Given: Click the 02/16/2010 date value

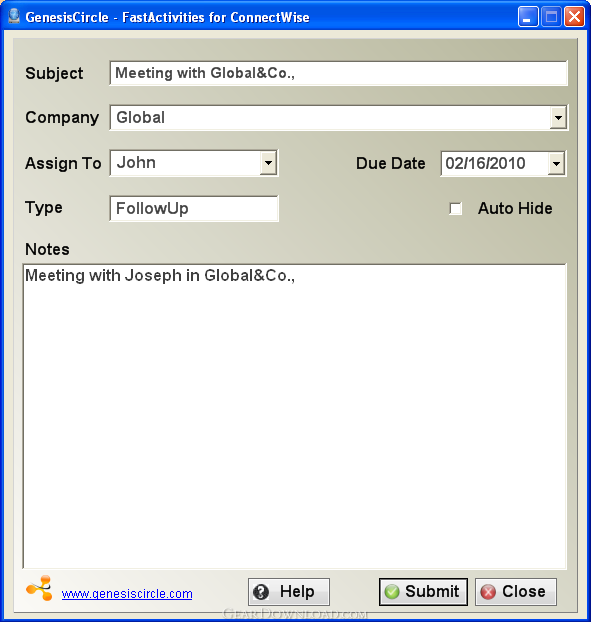Looking at the screenshot, I should tap(485, 163).
